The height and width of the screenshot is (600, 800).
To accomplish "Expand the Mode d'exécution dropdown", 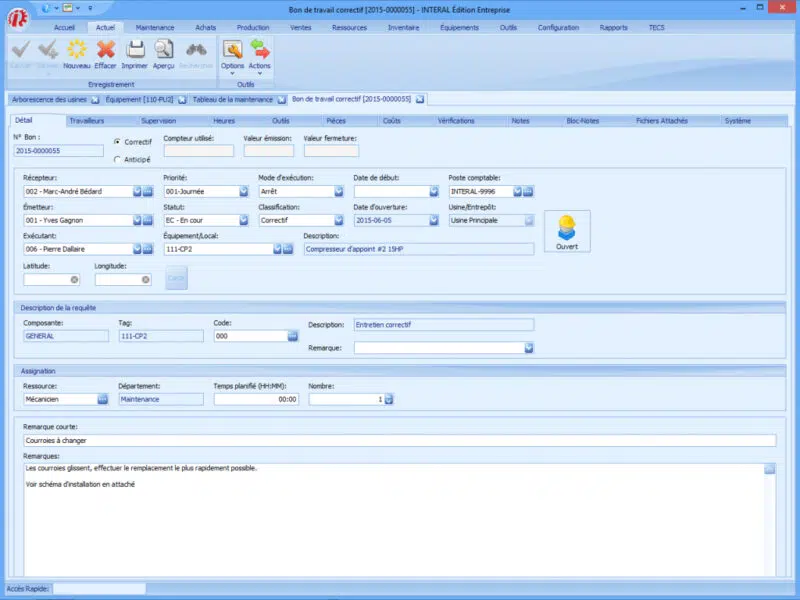I will [337, 191].
